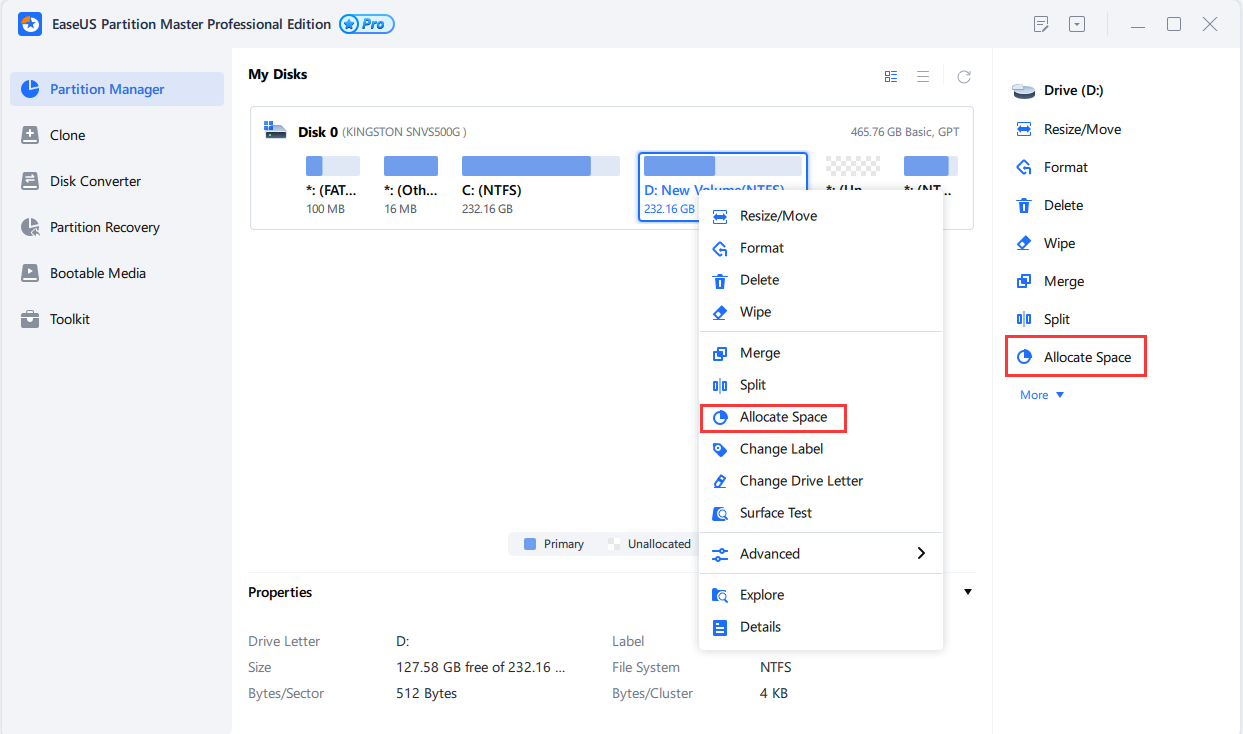Screen dimensions: 1243x734
Task: Click the 465.76 GB Basic, GPT text
Action: [x=904, y=132]
